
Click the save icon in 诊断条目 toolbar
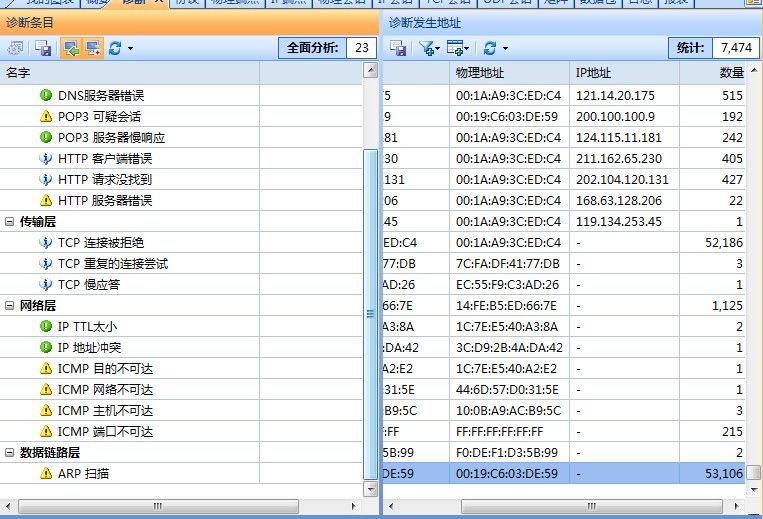[43, 48]
